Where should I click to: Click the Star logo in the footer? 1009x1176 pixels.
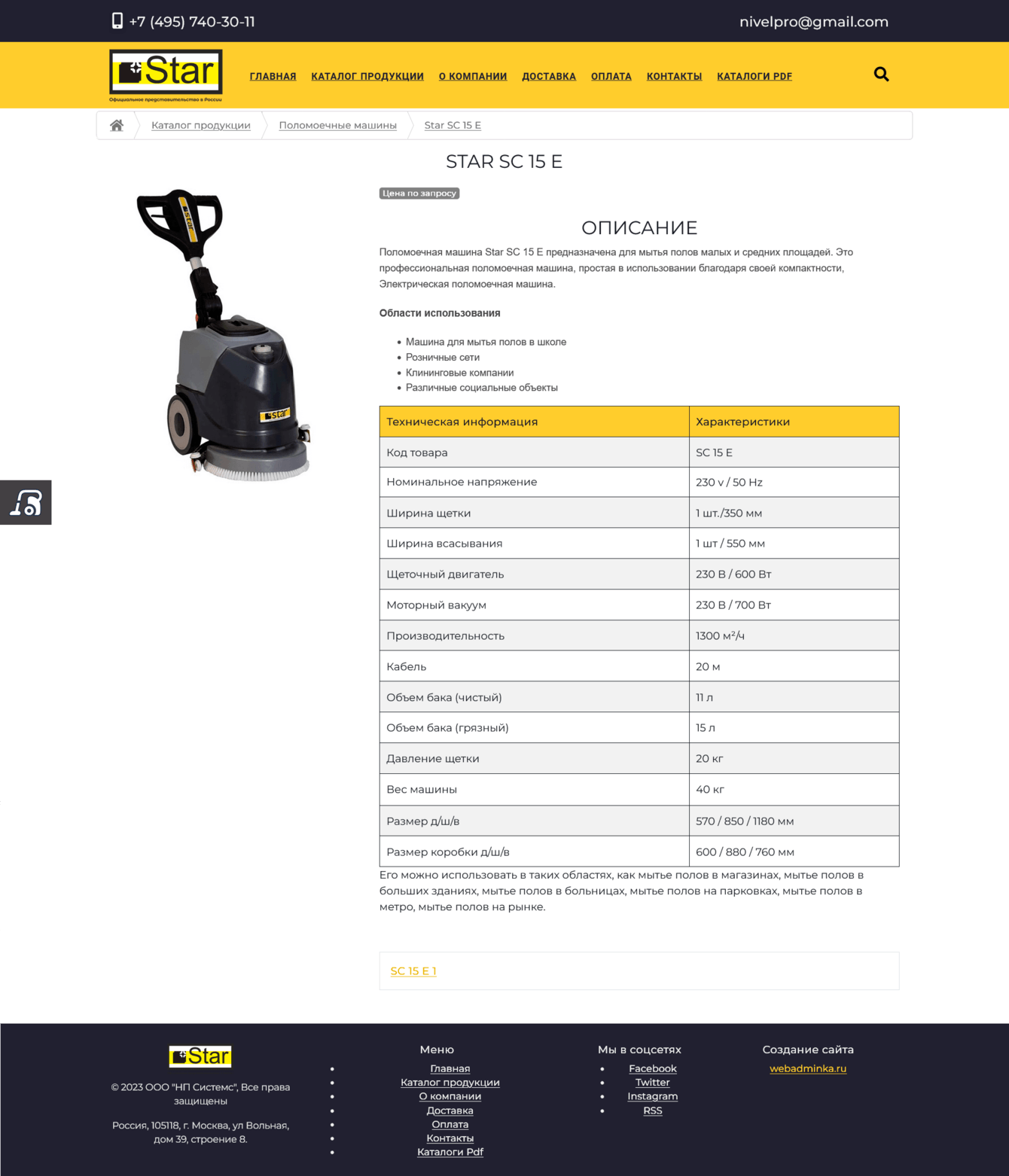click(200, 1056)
